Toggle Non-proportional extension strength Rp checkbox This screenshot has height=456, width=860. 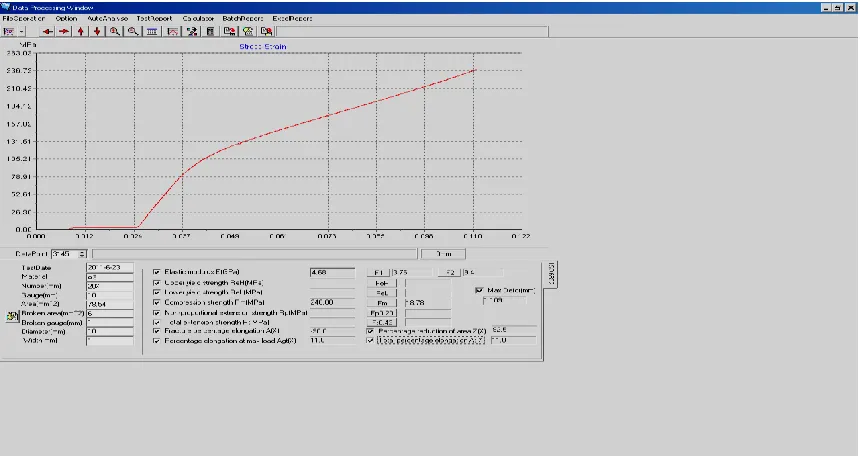click(x=157, y=313)
